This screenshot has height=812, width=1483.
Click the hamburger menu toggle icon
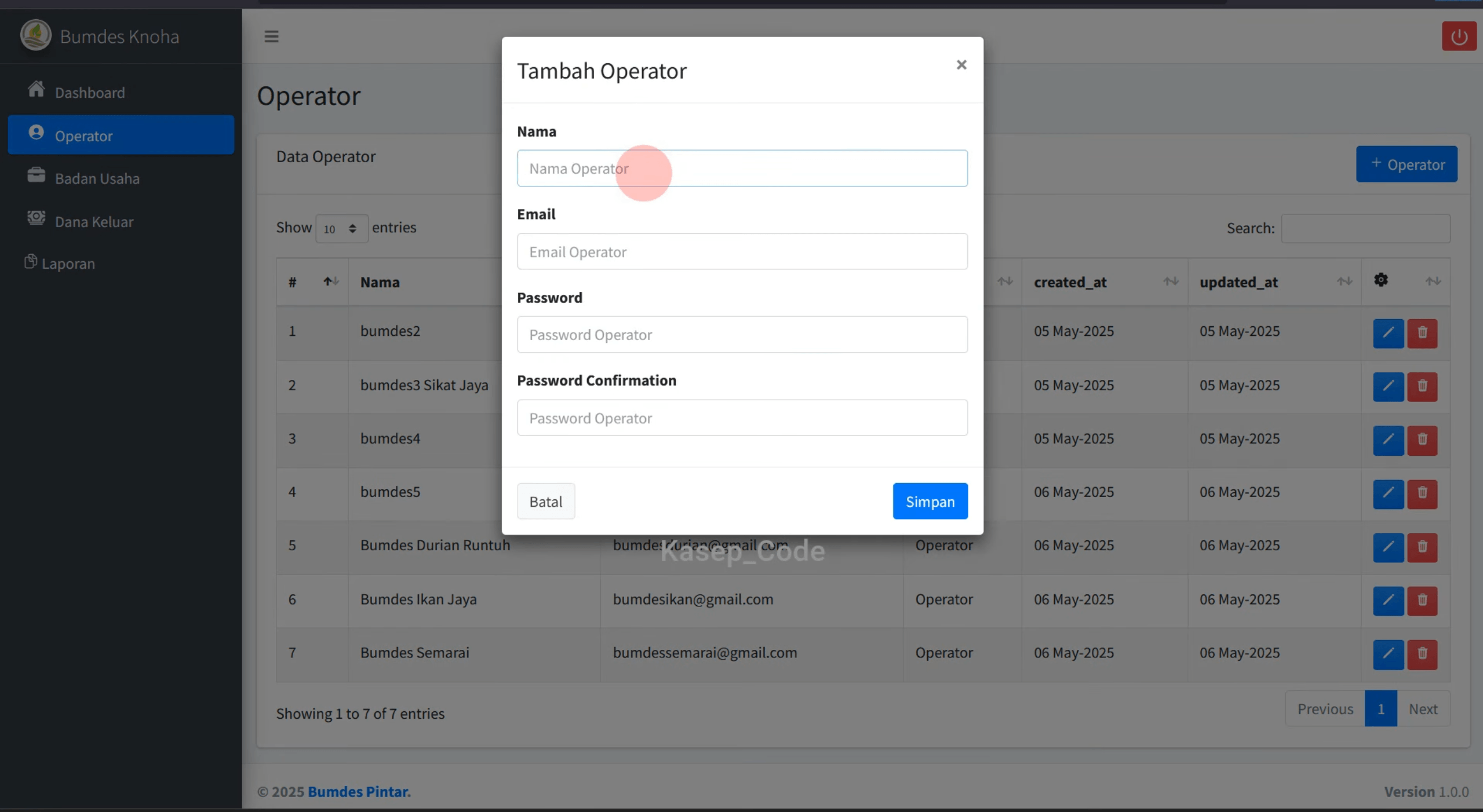coord(271,36)
